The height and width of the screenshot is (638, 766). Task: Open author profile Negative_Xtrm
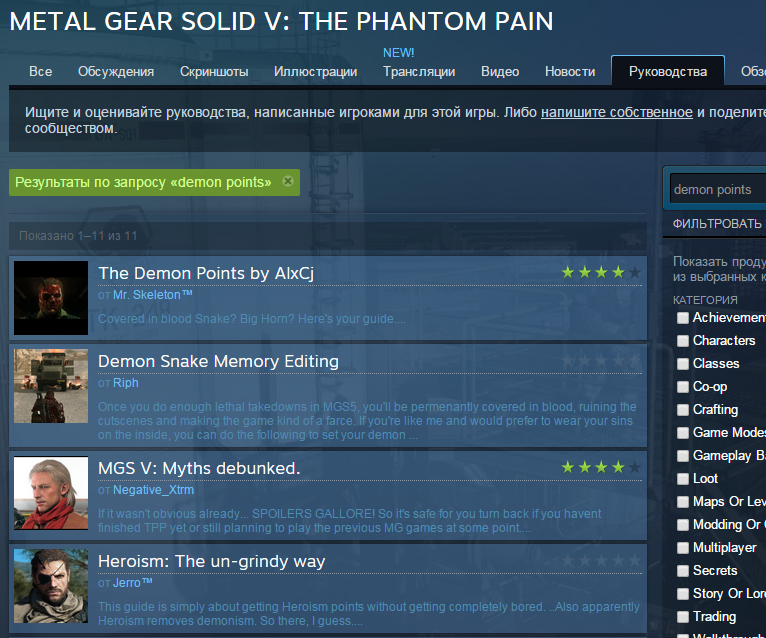153,490
